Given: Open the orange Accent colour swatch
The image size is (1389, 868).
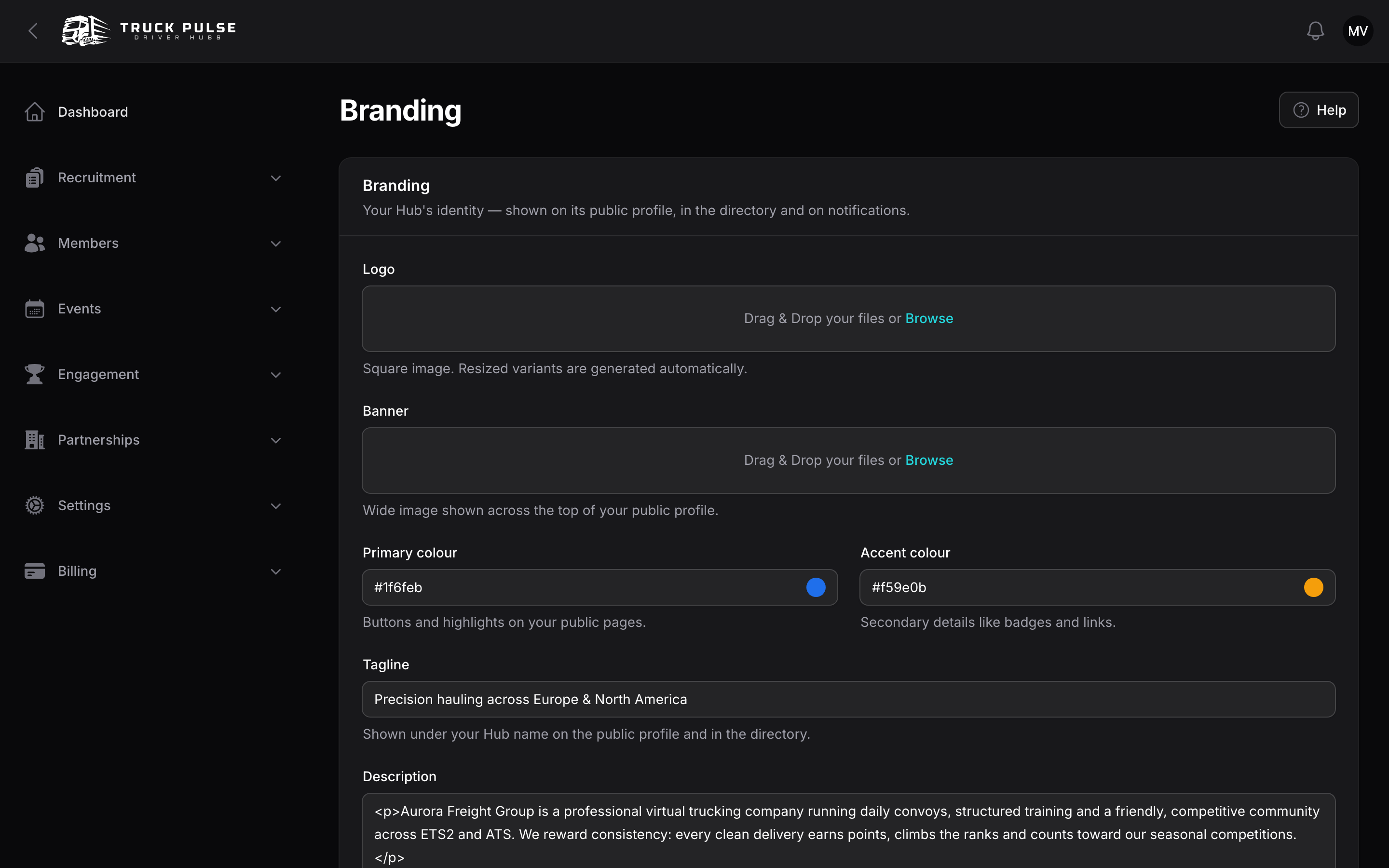Looking at the screenshot, I should click(x=1313, y=587).
